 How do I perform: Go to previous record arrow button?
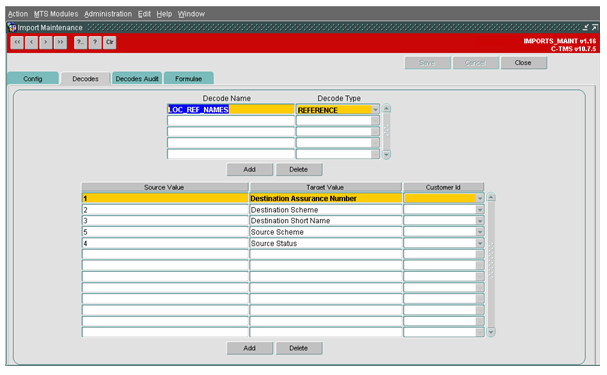[x=31, y=42]
